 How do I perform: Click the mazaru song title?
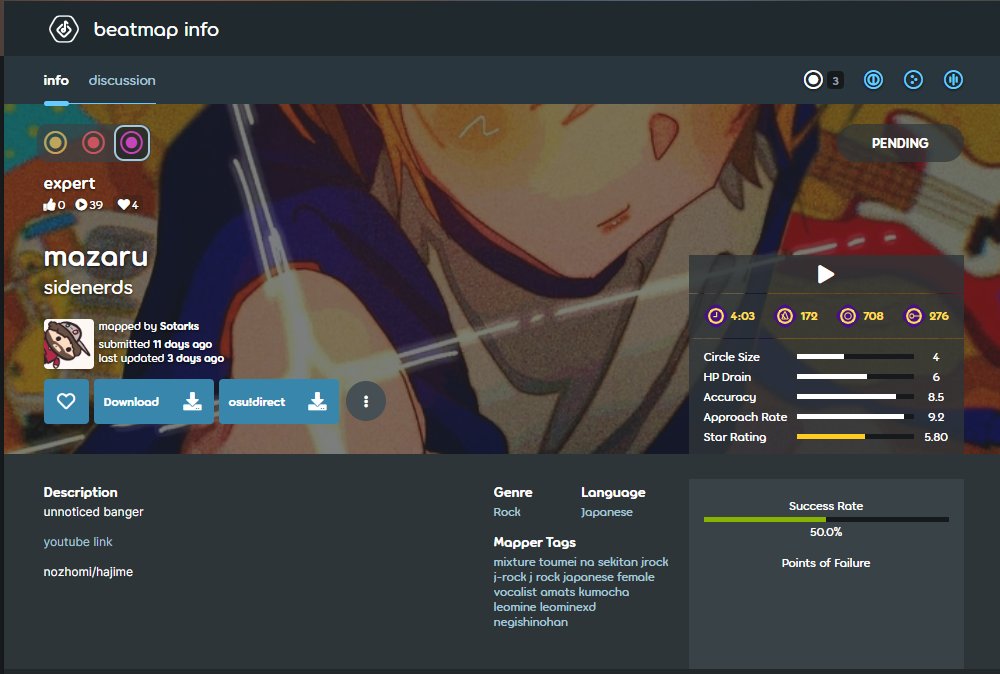click(x=96, y=257)
